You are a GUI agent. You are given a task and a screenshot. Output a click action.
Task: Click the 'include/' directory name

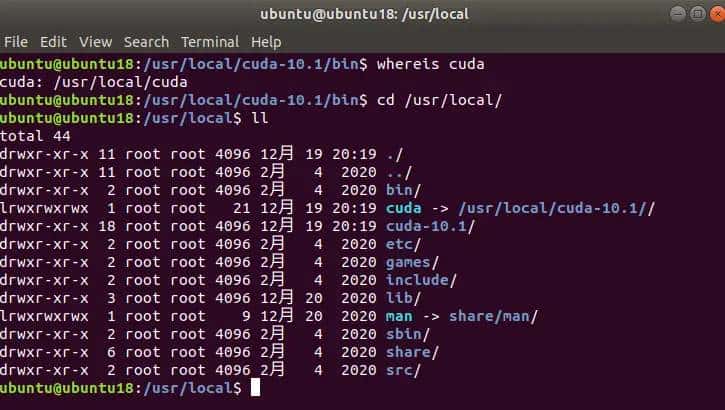click(421, 280)
